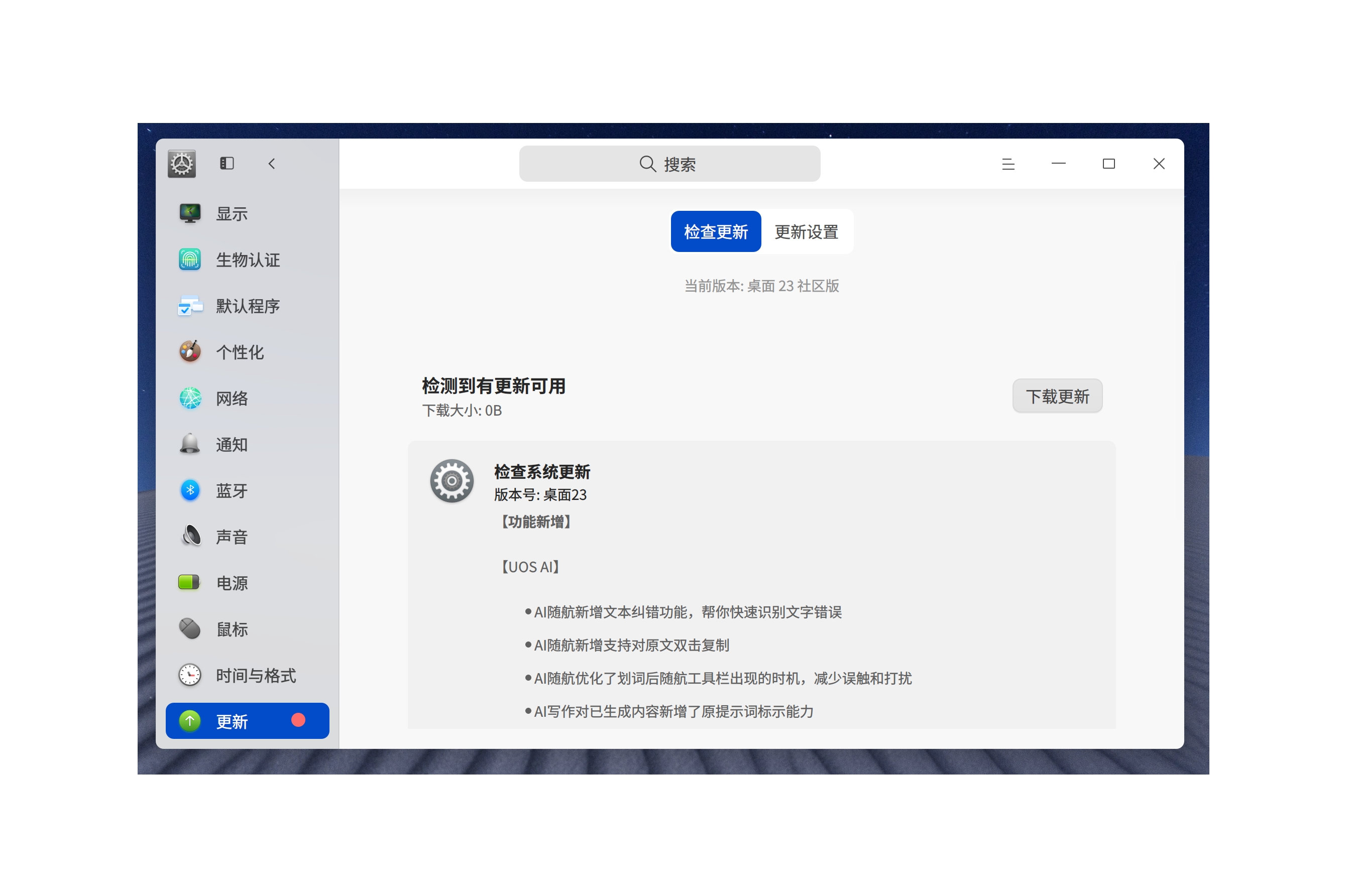1346x896 pixels.
Task: Focus the 搜索 search field
Action: (x=669, y=164)
